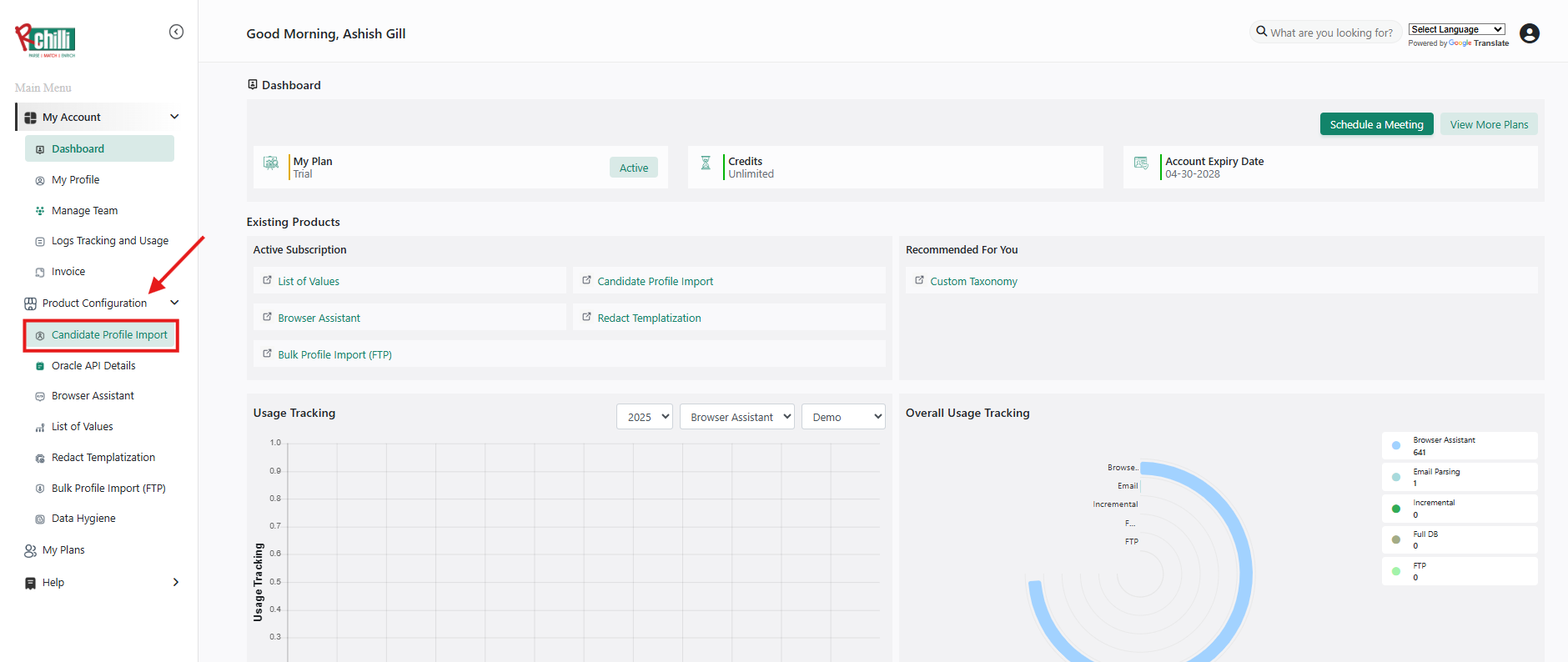Click the Schedule a Meeting button
The width and height of the screenshot is (1568, 662).
point(1376,124)
